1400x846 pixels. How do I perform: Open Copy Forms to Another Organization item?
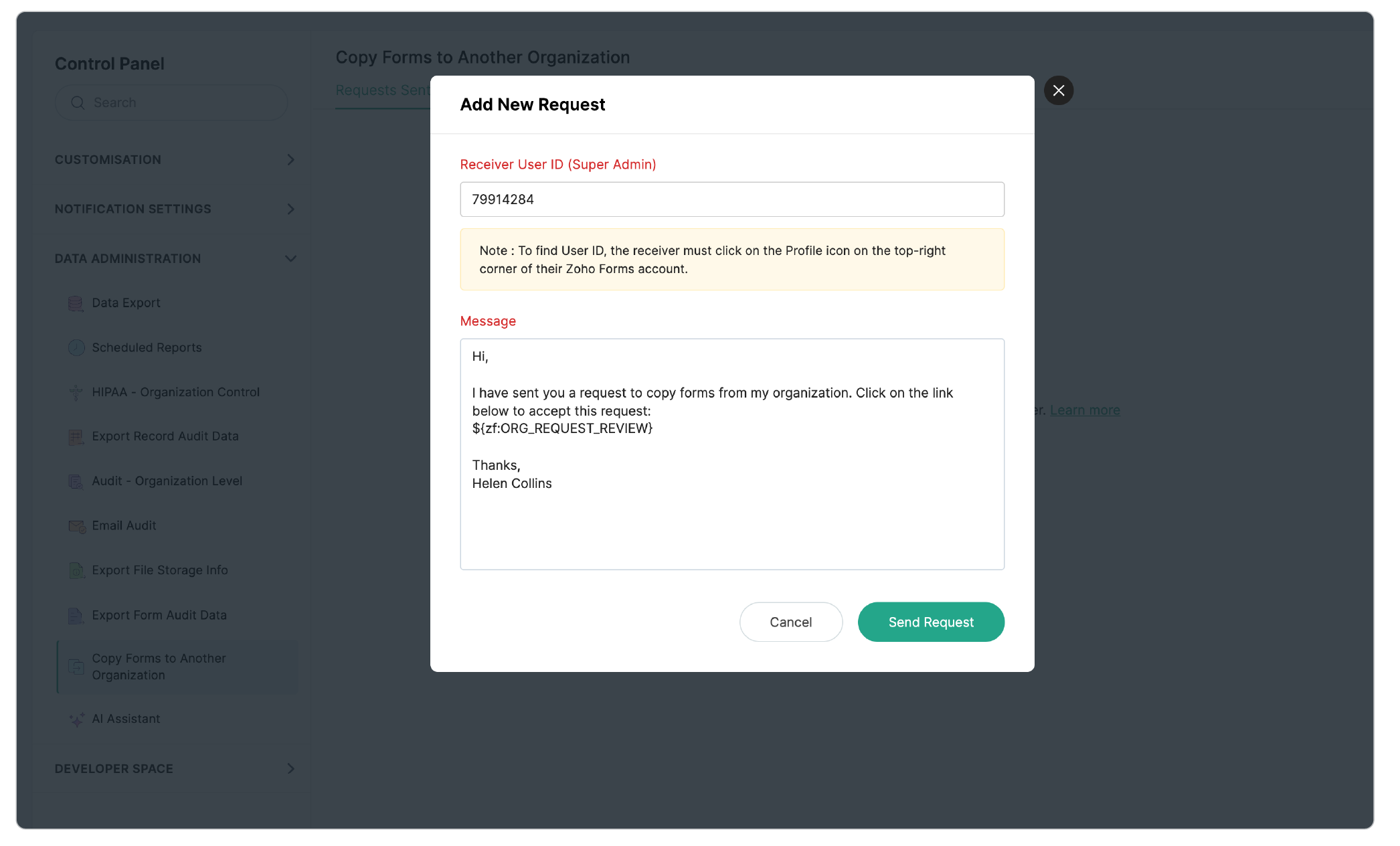(159, 667)
